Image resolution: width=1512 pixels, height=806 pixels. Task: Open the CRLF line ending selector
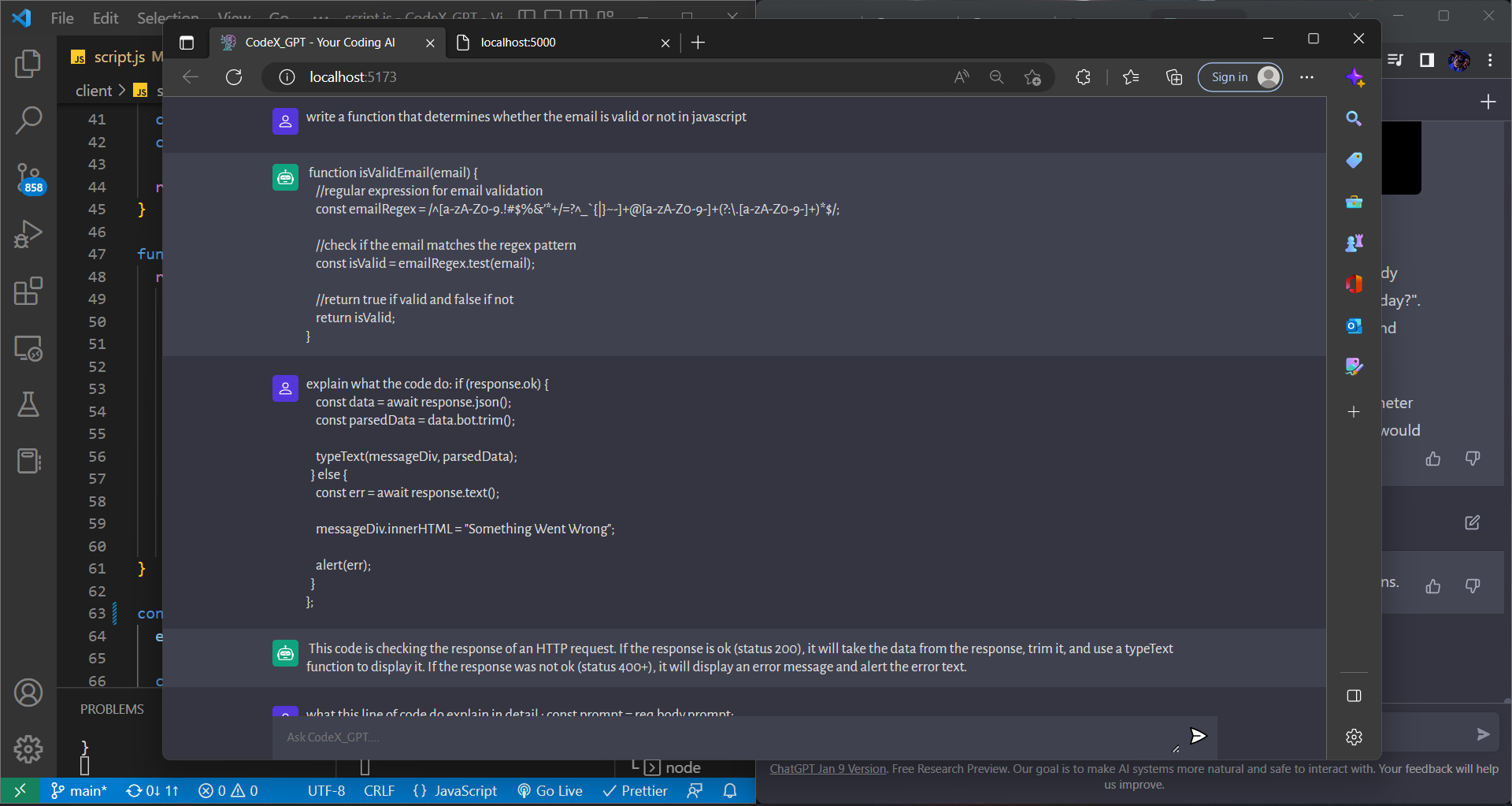point(379,790)
